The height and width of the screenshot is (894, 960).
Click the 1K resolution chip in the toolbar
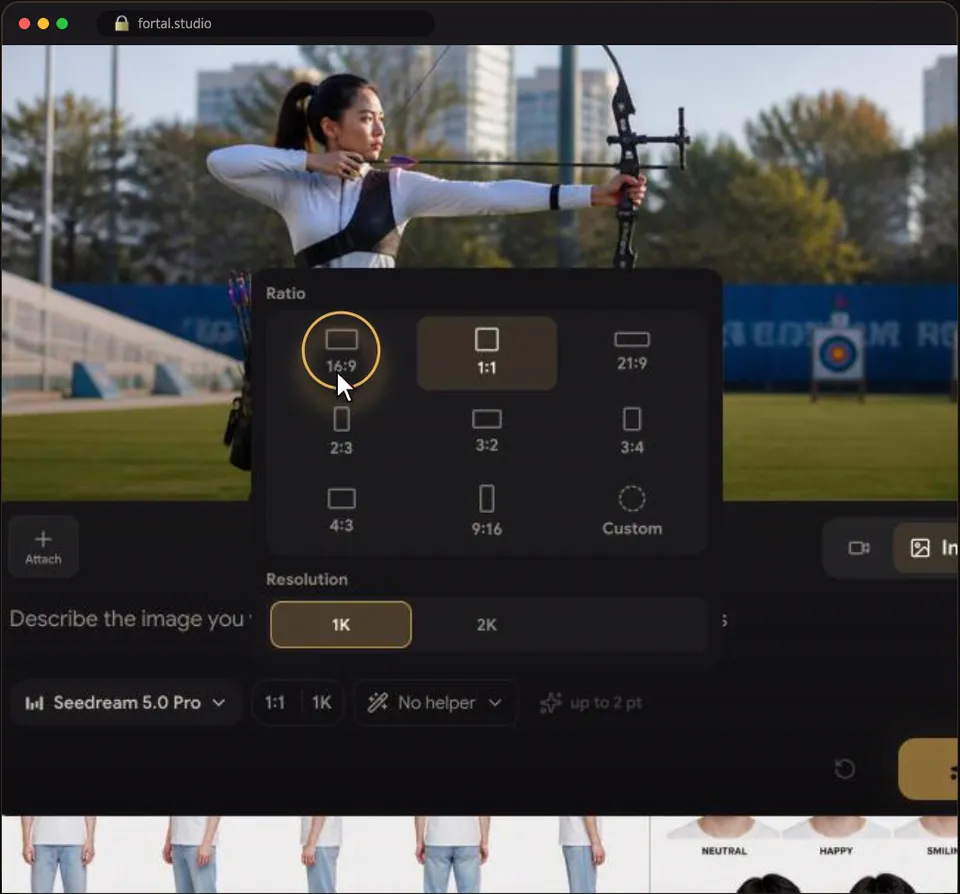coord(322,702)
